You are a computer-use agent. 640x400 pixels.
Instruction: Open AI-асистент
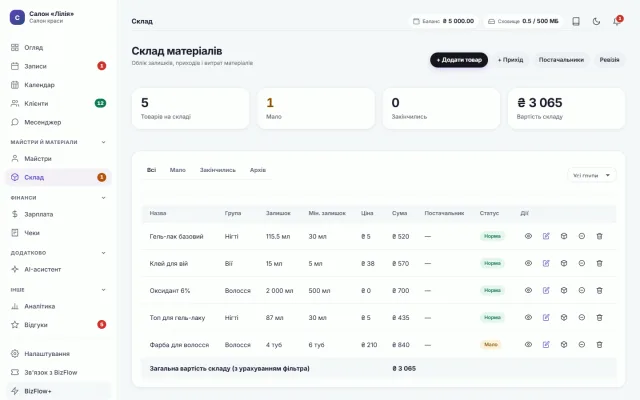[58, 269]
